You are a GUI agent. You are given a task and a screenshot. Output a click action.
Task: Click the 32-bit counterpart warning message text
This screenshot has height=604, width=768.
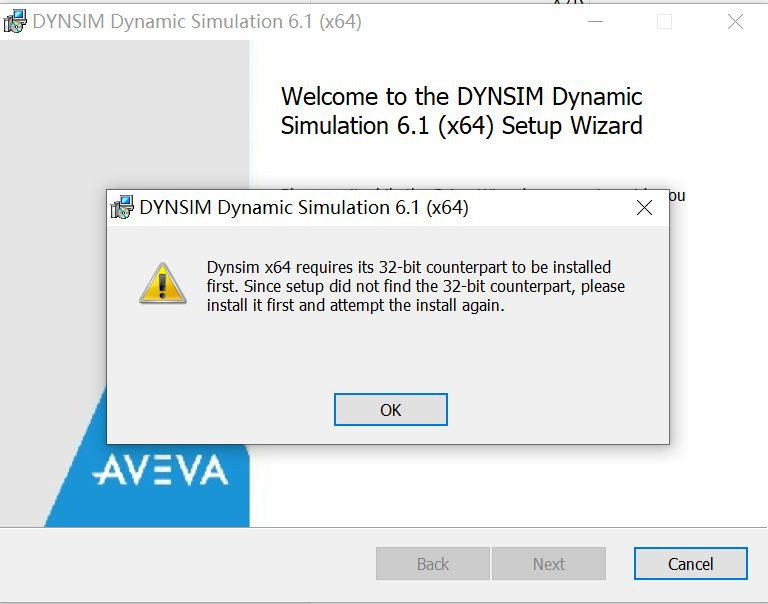[x=415, y=287]
